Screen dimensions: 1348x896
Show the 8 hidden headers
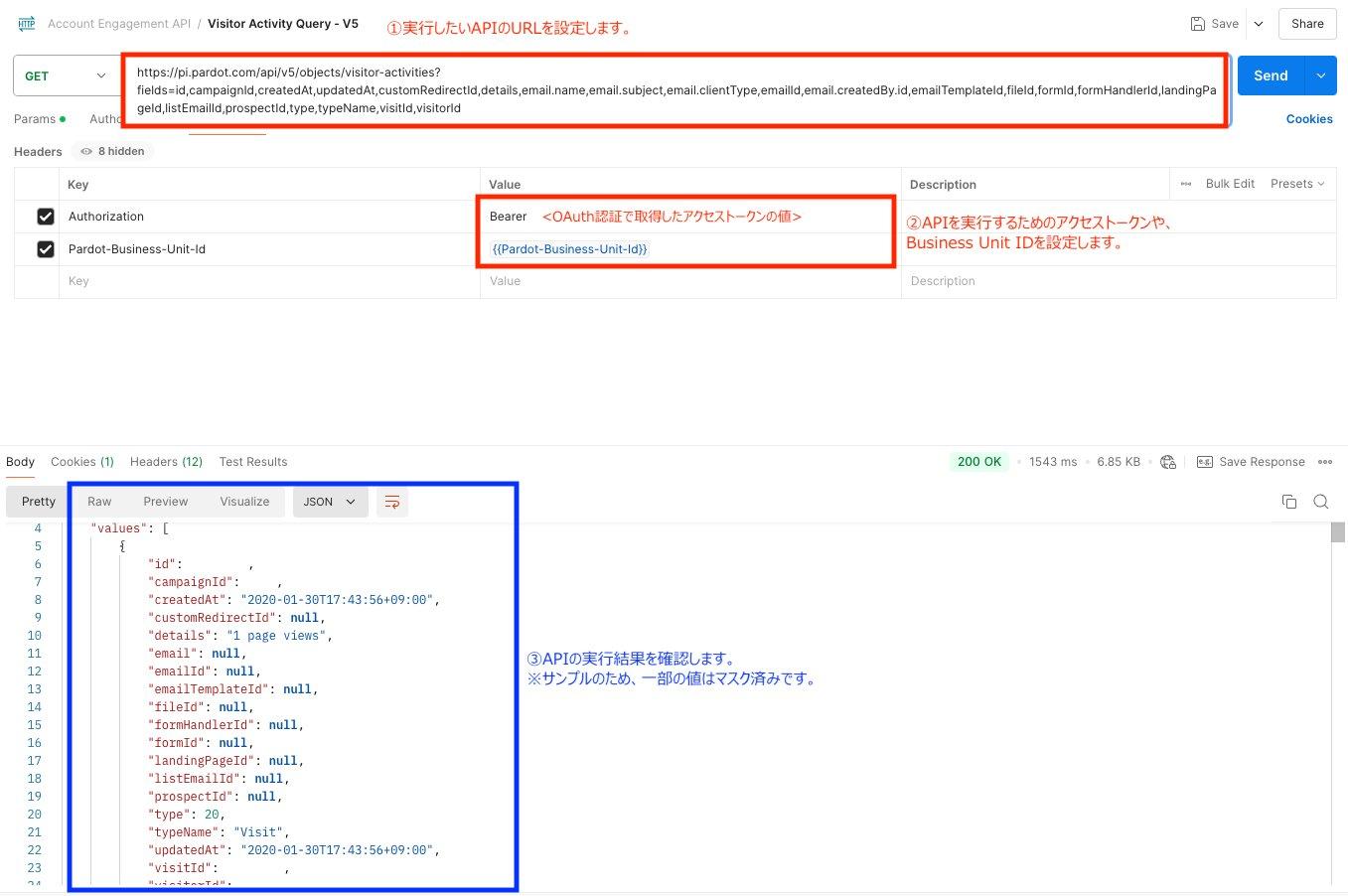coord(112,152)
